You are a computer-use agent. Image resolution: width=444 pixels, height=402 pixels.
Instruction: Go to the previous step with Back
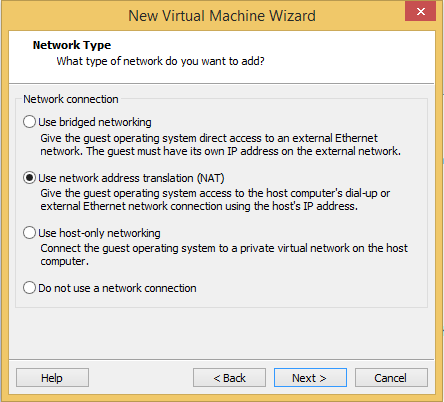[229, 378]
